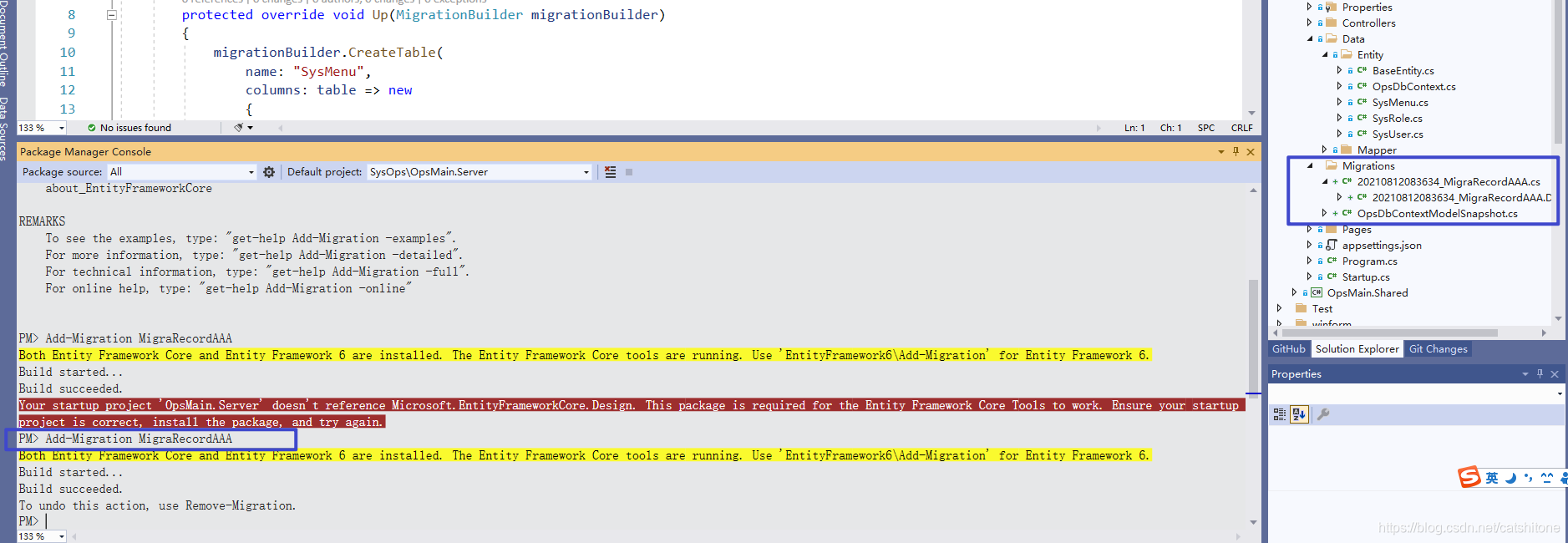This screenshot has height=543, width=1568.
Task: Select SysRole.cs file
Action: coord(1397,119)
